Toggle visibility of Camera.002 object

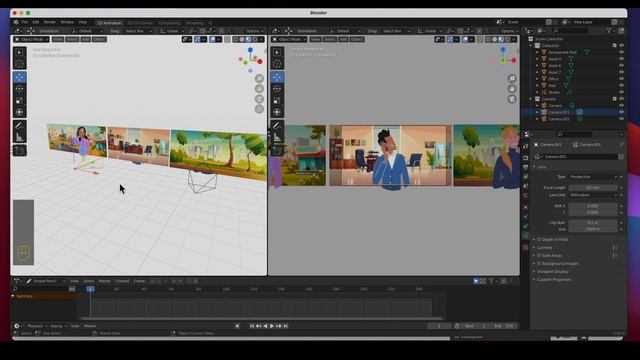[621, 119]
